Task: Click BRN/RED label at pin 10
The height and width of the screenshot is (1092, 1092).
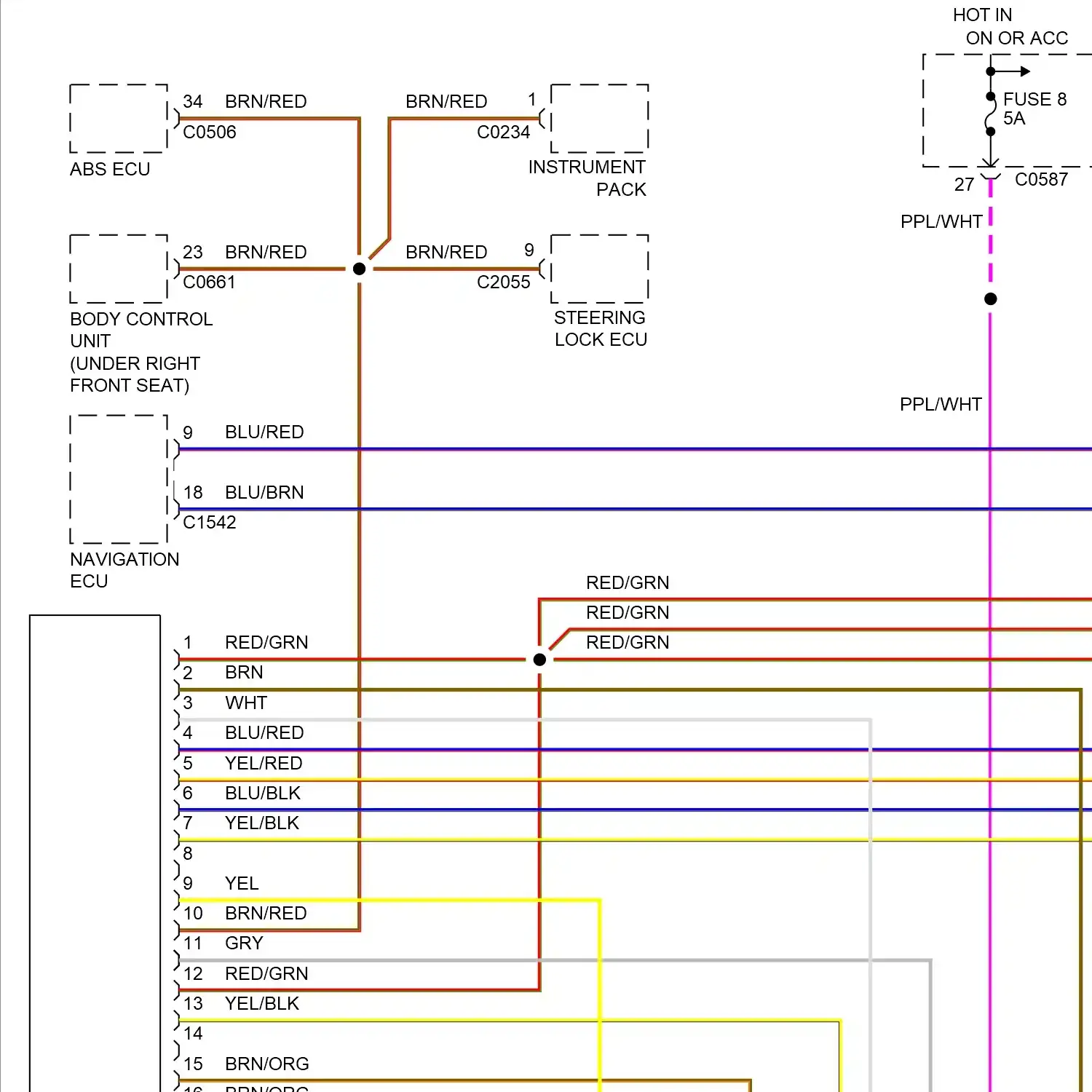Action: [x=266, y=913]
